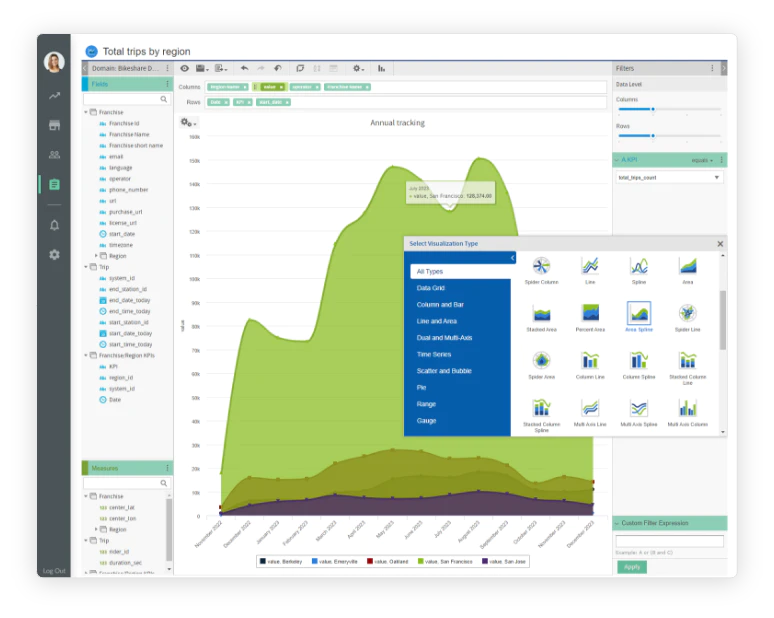Select Column and Bar category

click(440, 305)
